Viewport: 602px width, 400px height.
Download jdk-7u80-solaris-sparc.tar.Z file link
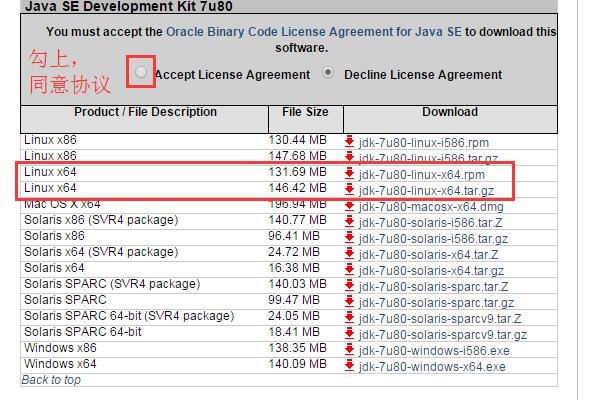click(x=433, y=287)
